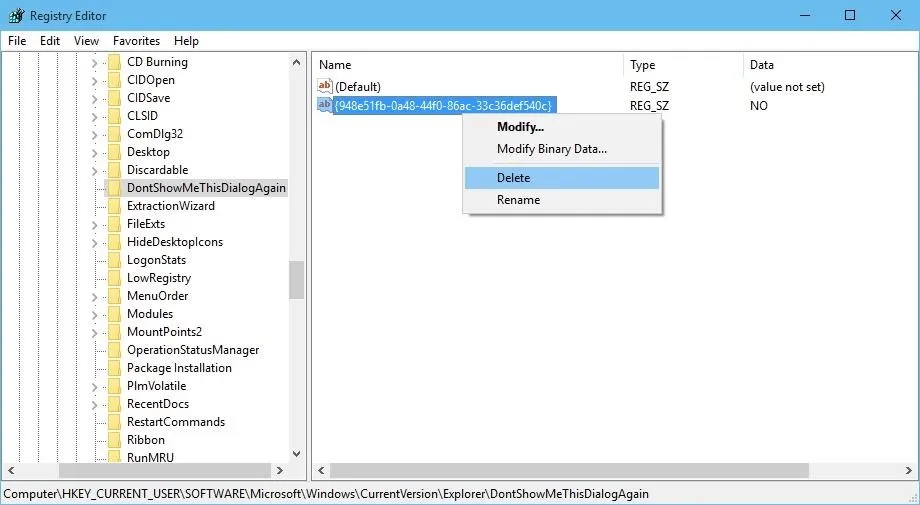Click the MountPoints2 folder icon
Viewport: 920px width, 505px height.
[114, 332]
